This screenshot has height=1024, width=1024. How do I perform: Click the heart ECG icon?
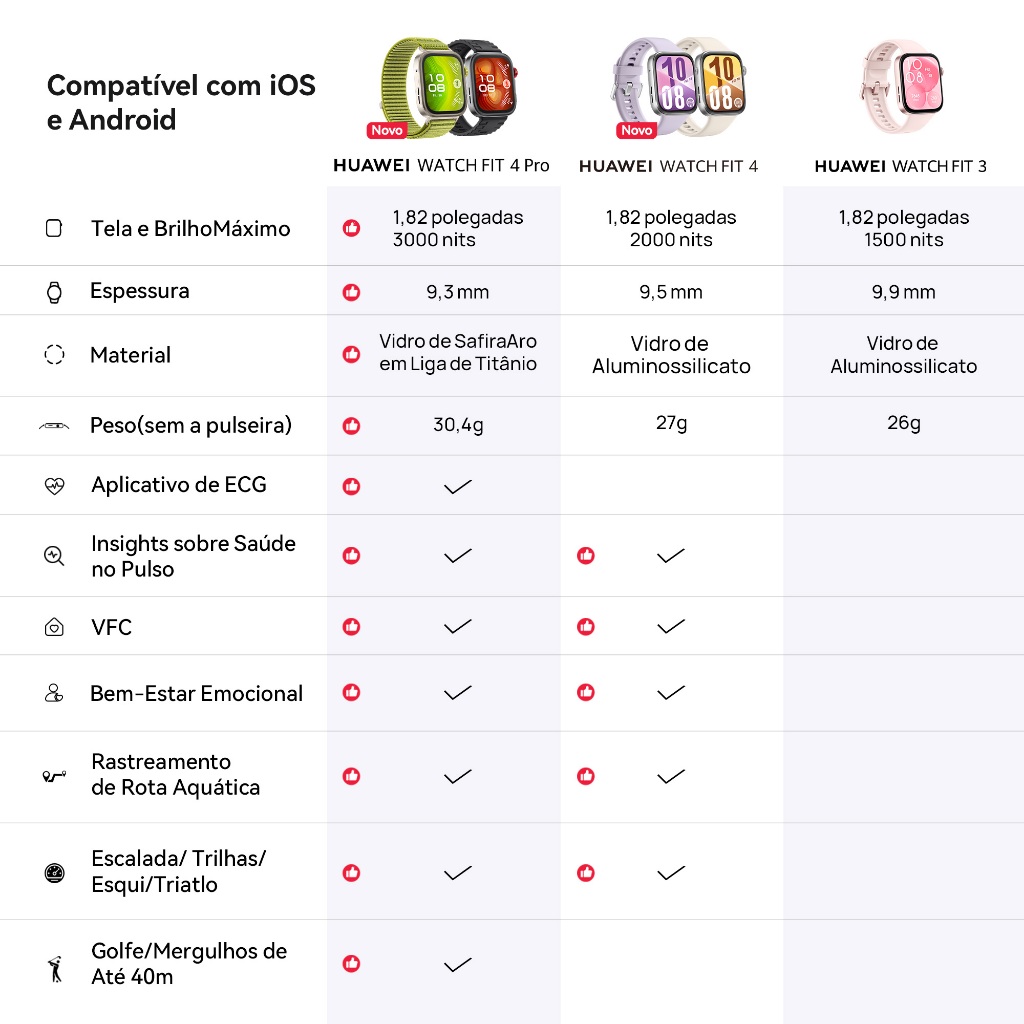tap(54, 486)
